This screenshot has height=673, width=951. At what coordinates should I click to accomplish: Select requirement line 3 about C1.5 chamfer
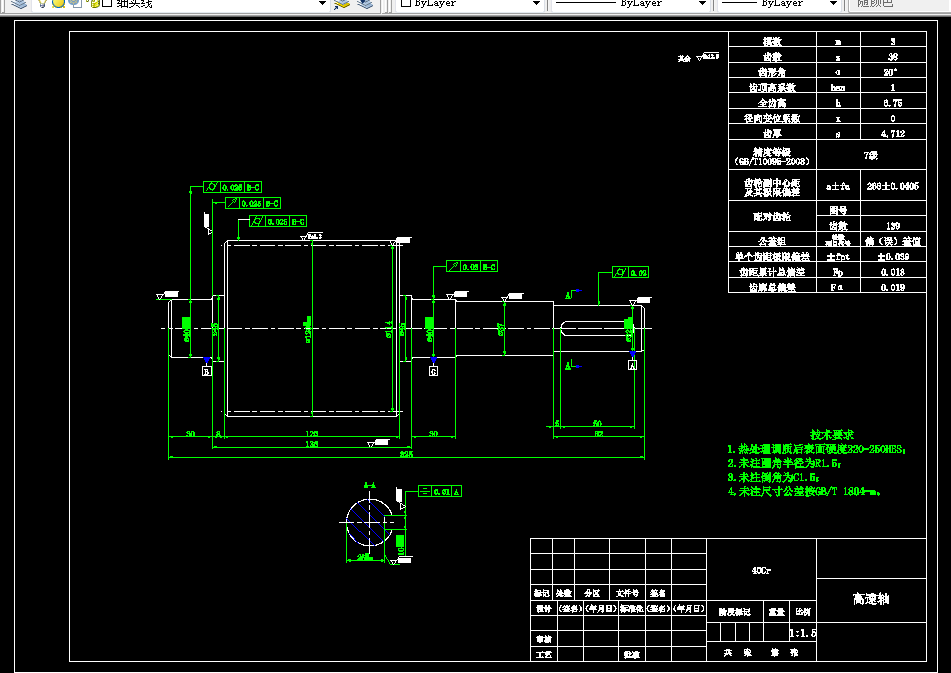pyautogui.click(x=773, y=477)
